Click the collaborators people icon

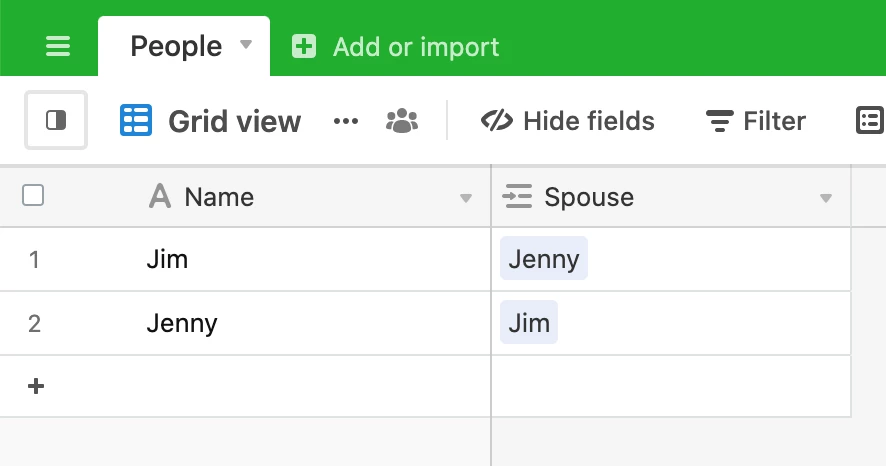click(402, 121)
